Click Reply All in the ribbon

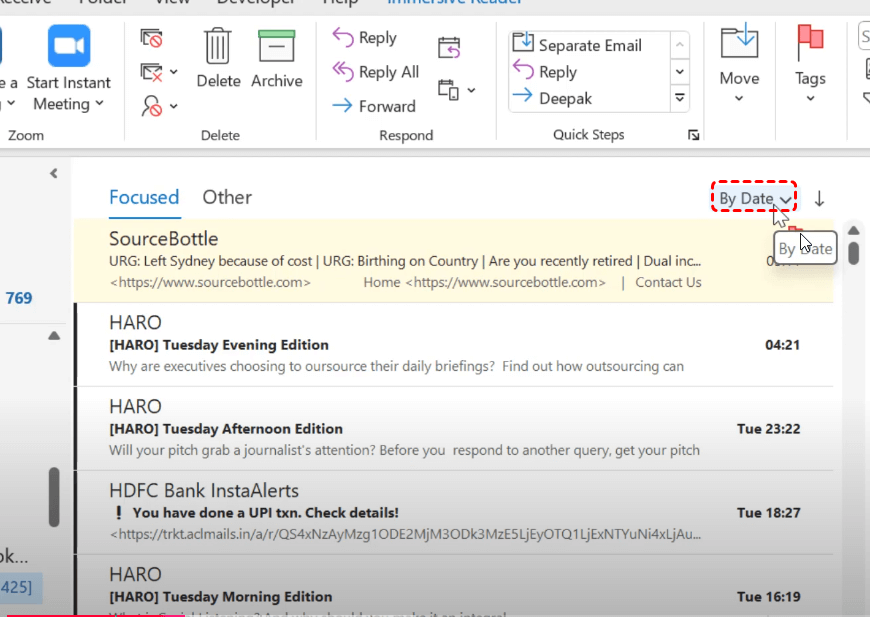click(375, 72)
